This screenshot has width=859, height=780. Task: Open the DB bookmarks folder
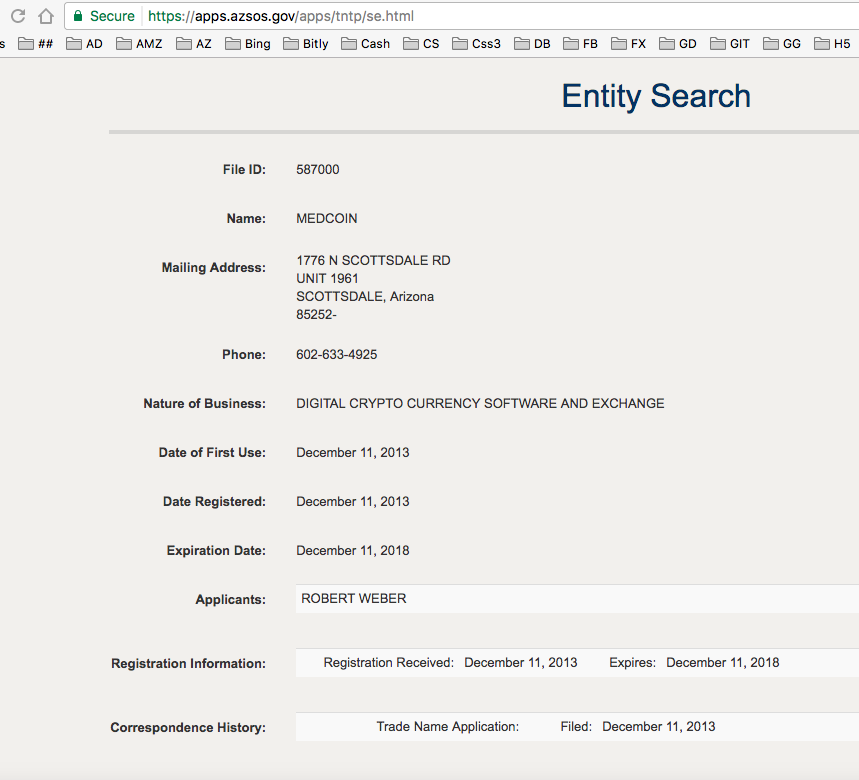tap(532, 44)
